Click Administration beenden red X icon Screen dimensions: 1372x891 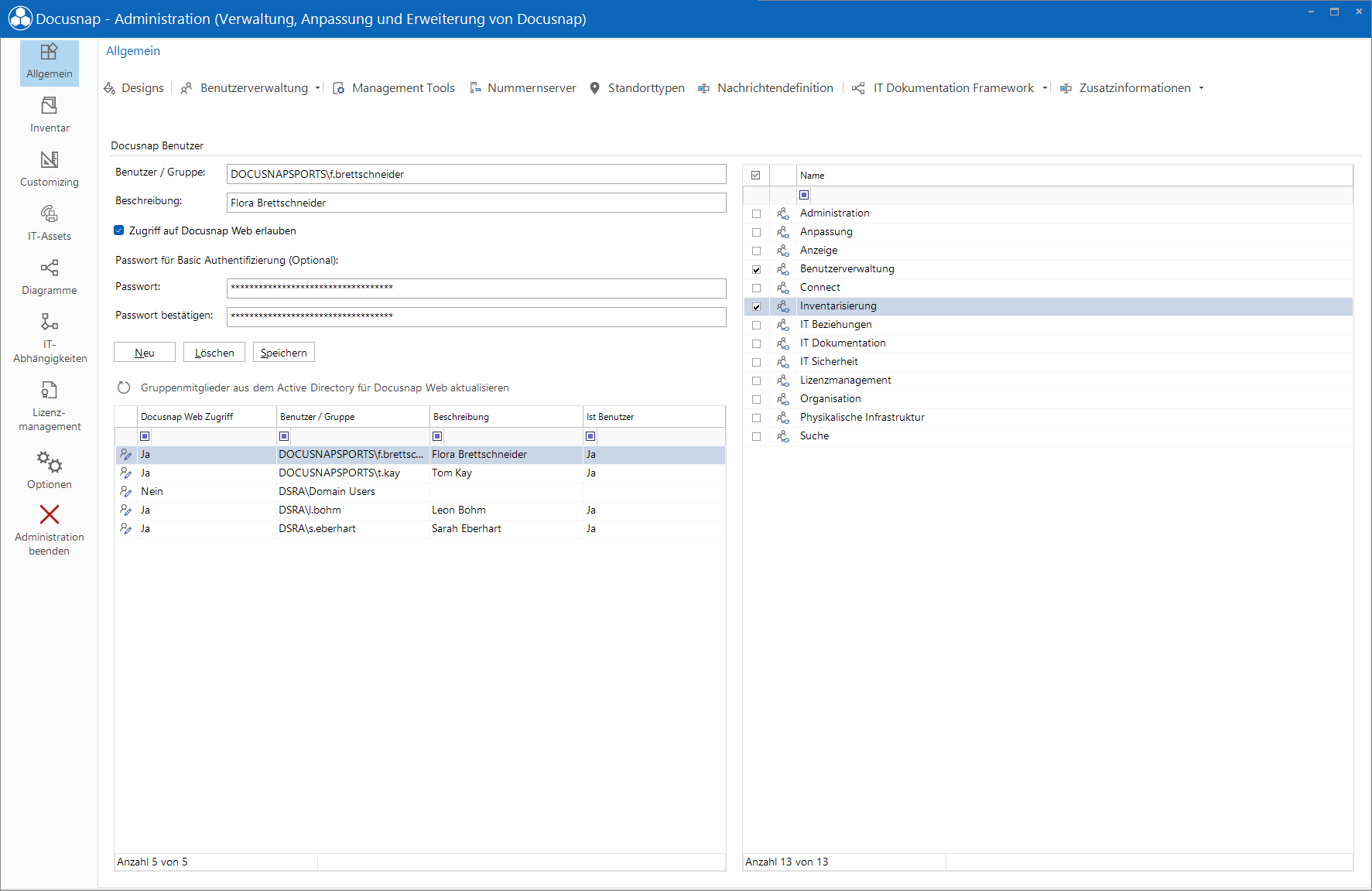pyautogui.click(x=50, y=514)
